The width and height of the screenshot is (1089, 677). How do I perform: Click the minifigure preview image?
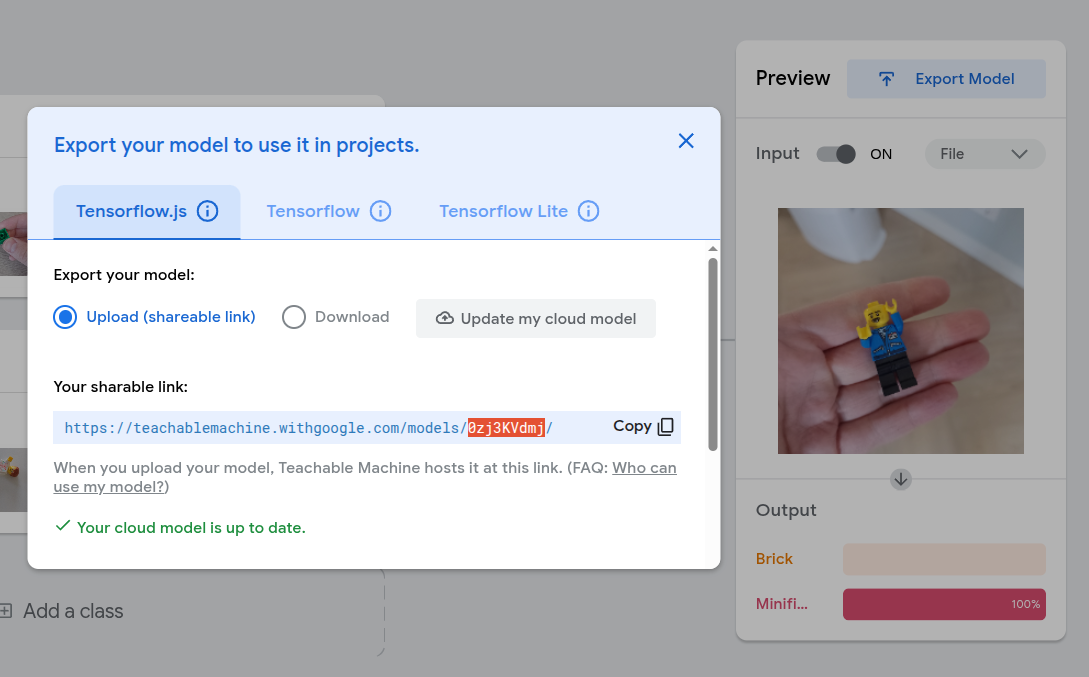pyautogui.click(x=900, y=330)
